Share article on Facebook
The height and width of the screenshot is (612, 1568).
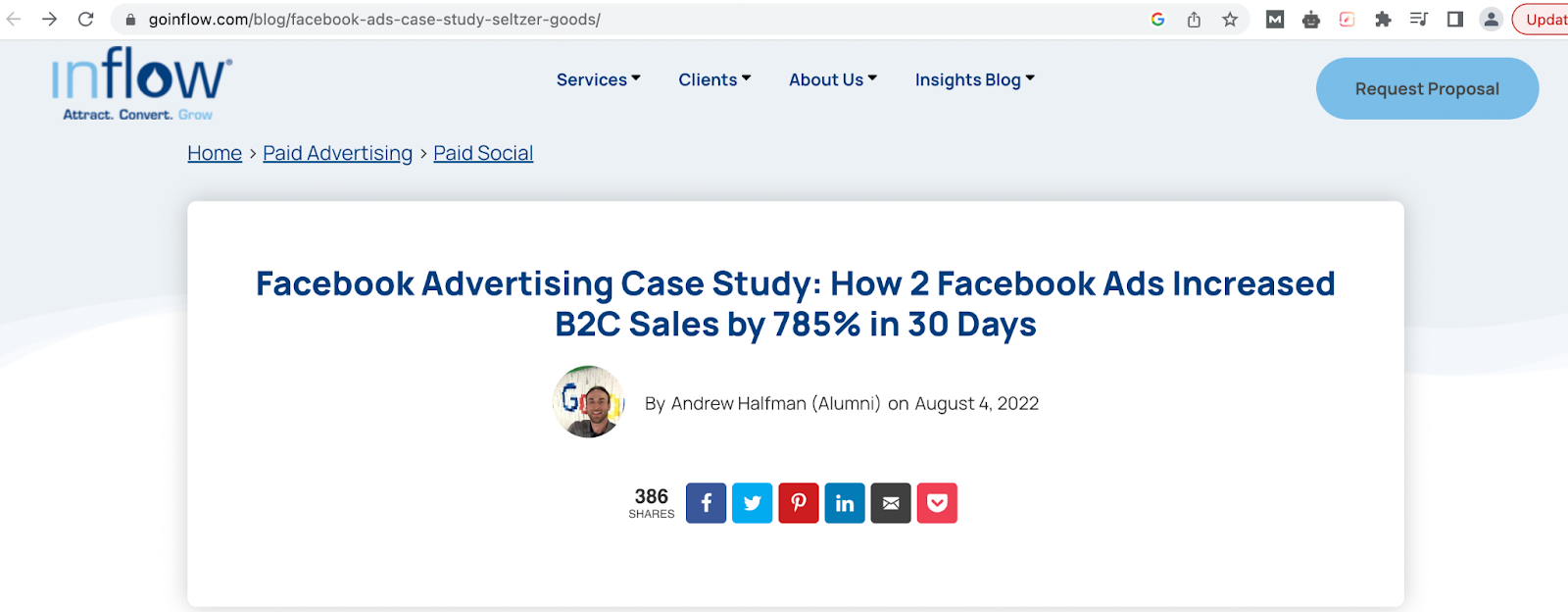(x=706, y=503)
